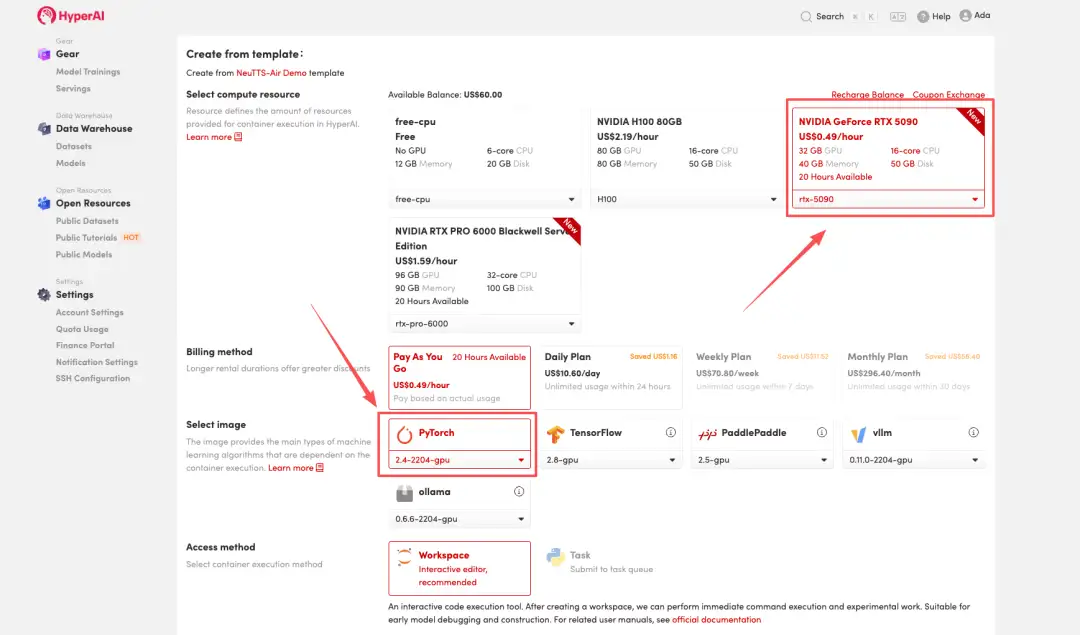Choose the Monthly Plan billing option

coord(913,377)
